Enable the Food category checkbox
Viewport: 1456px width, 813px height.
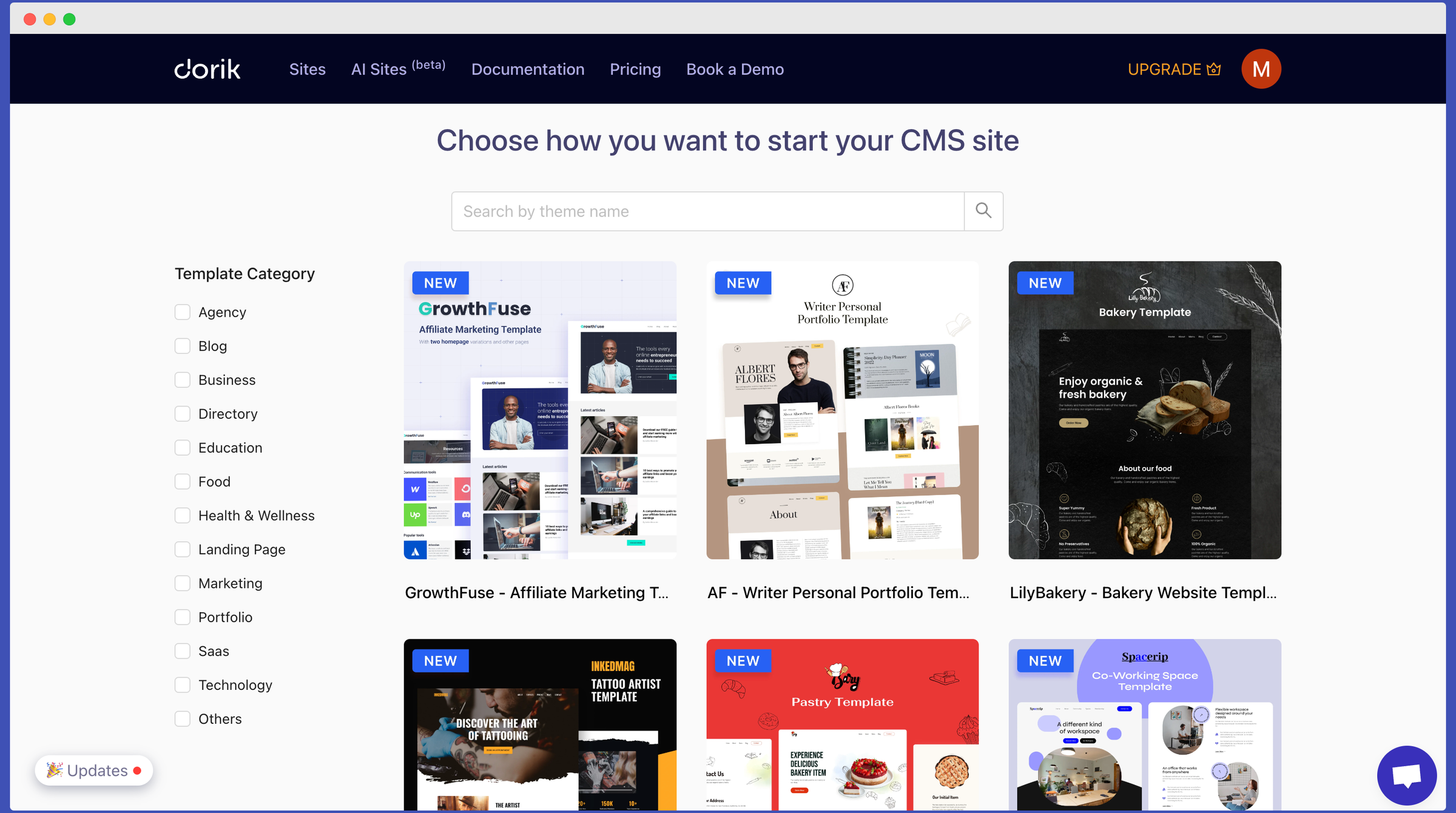coord(183,481)
